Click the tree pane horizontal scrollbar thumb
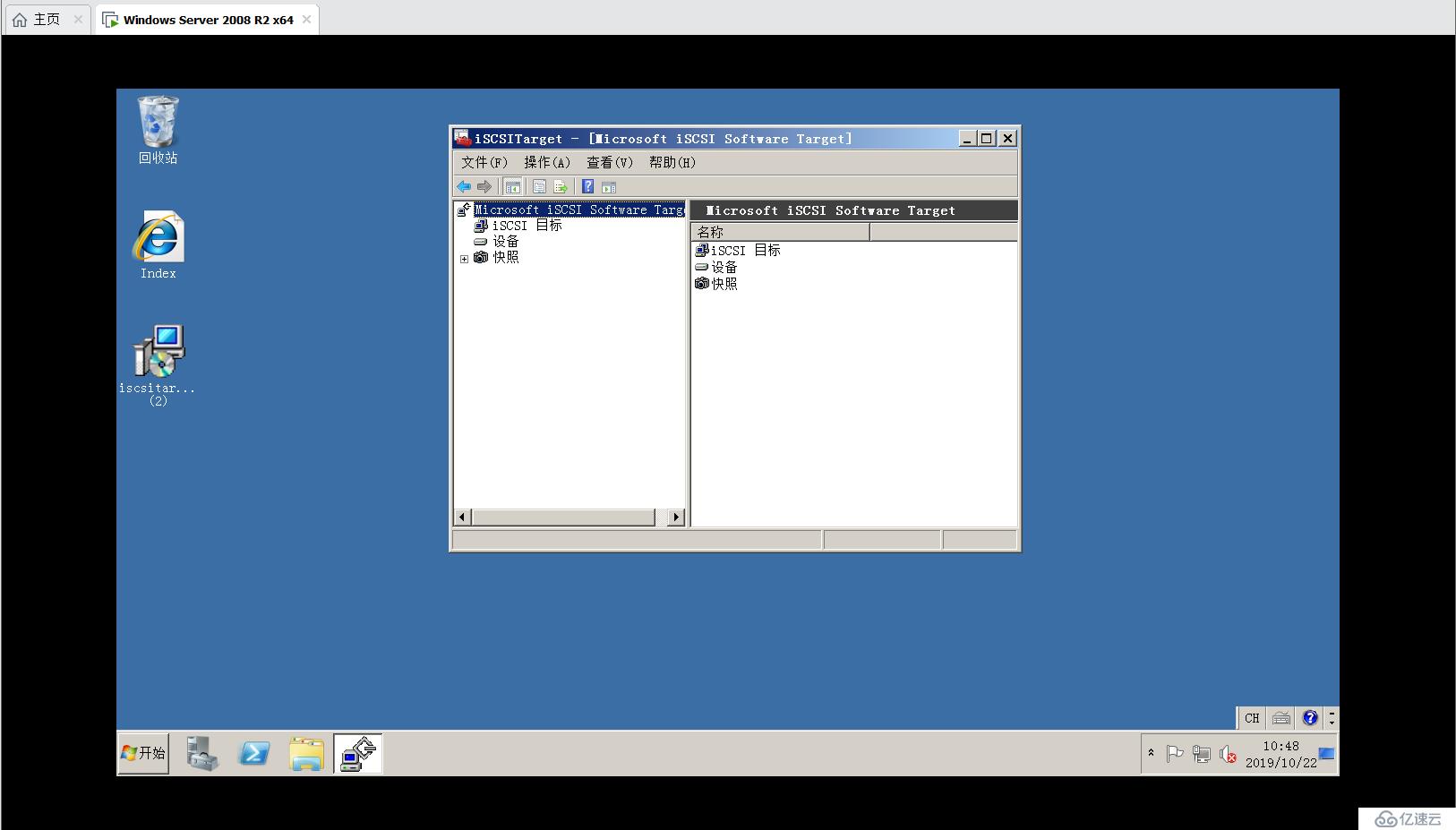The height and width of the screenshot is (830, 1456). (x=563, y=518)
